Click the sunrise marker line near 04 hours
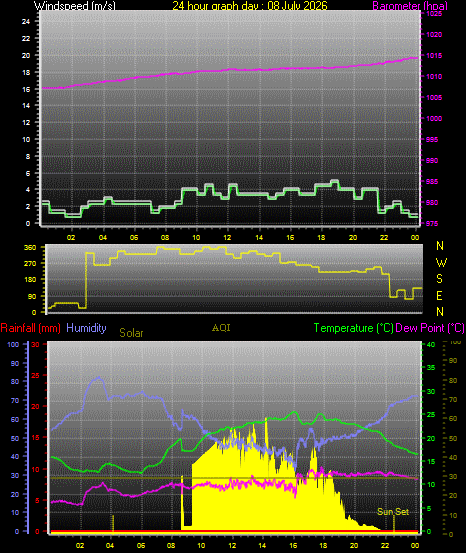 tap(113, 523)
